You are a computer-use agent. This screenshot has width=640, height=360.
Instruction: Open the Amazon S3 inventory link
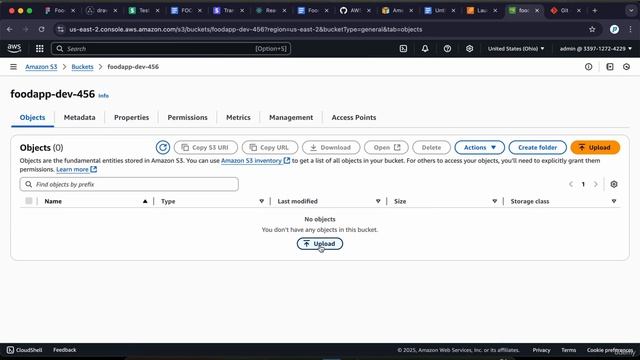(256, 161)
